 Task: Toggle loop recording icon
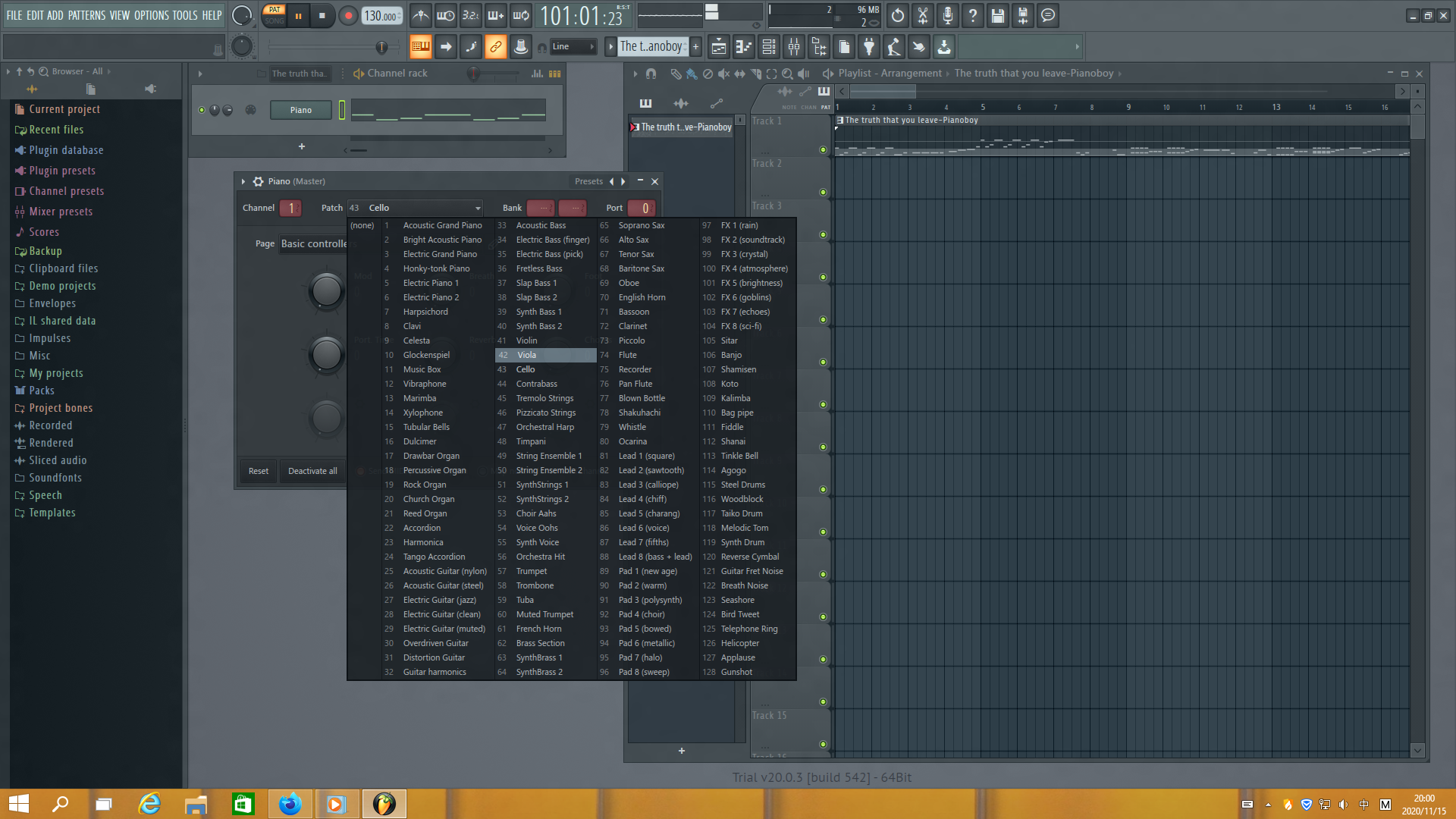[521, 15]
